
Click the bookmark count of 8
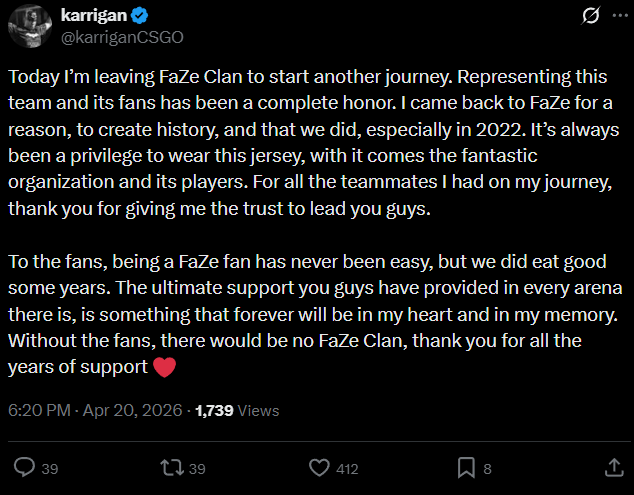point(487,468)
